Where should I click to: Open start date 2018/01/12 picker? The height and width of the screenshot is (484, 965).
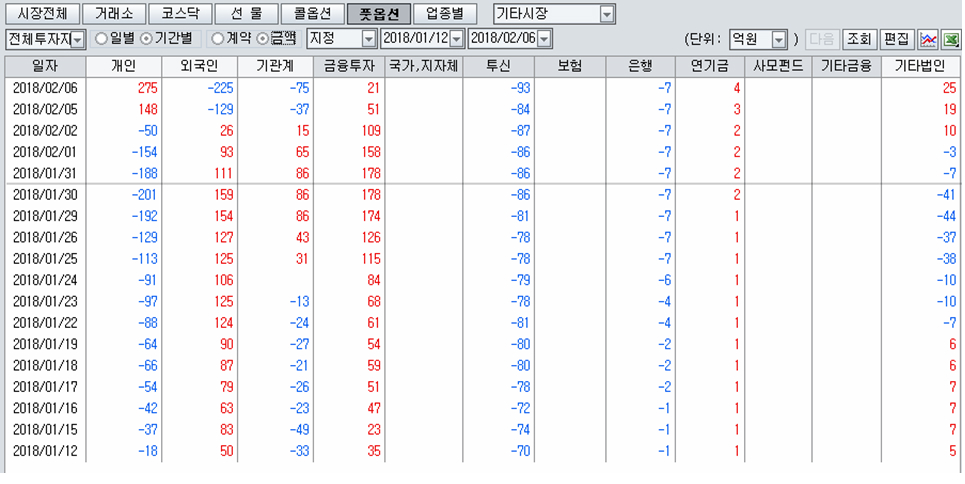[x=456, y=39]
